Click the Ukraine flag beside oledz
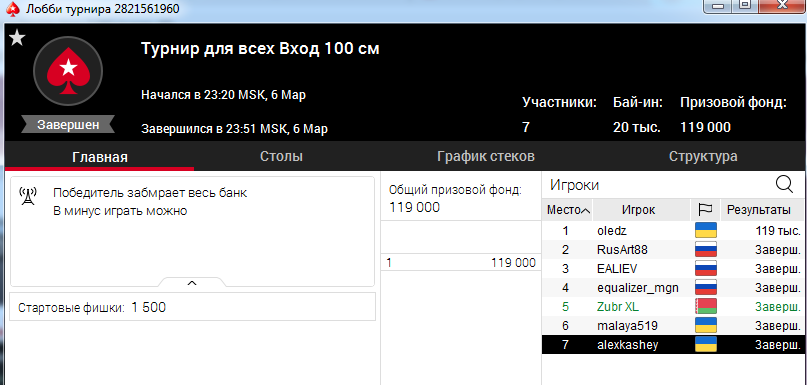The width and height of the screenshot is (807, 385). tap(706, 231)
